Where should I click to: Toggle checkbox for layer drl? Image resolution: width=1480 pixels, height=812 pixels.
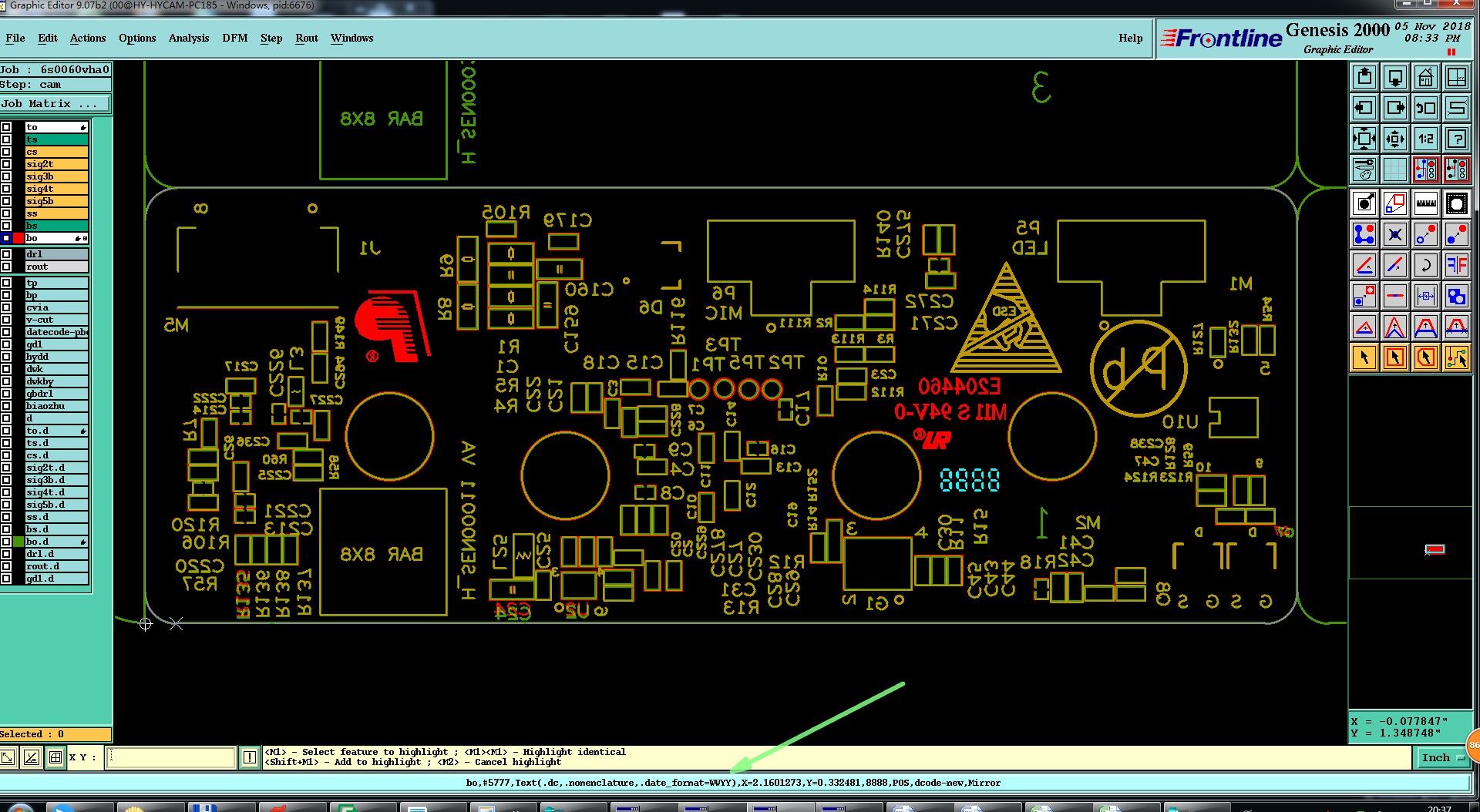6,254
